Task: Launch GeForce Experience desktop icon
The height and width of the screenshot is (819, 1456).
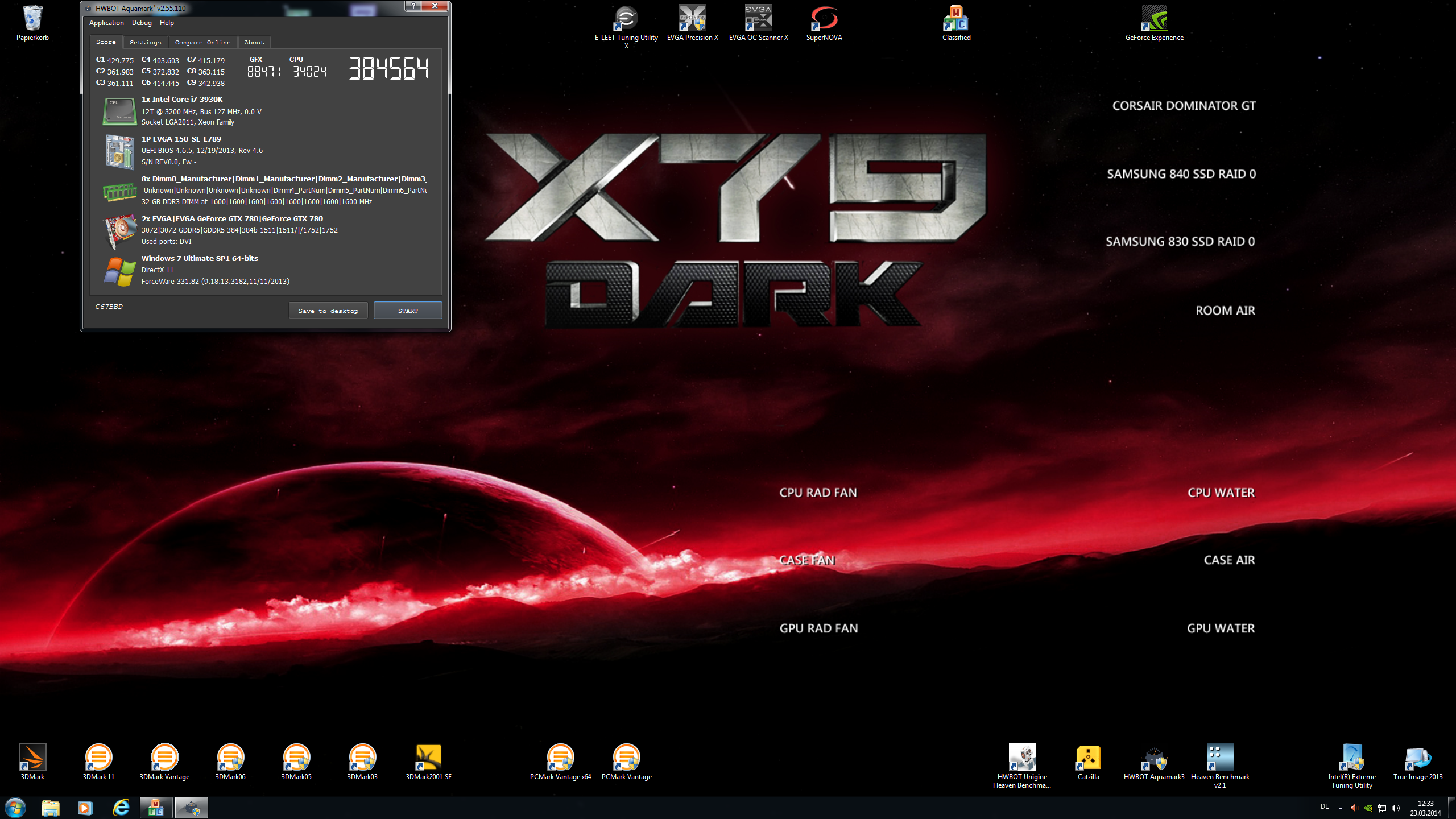Action: click(1154, 23)
